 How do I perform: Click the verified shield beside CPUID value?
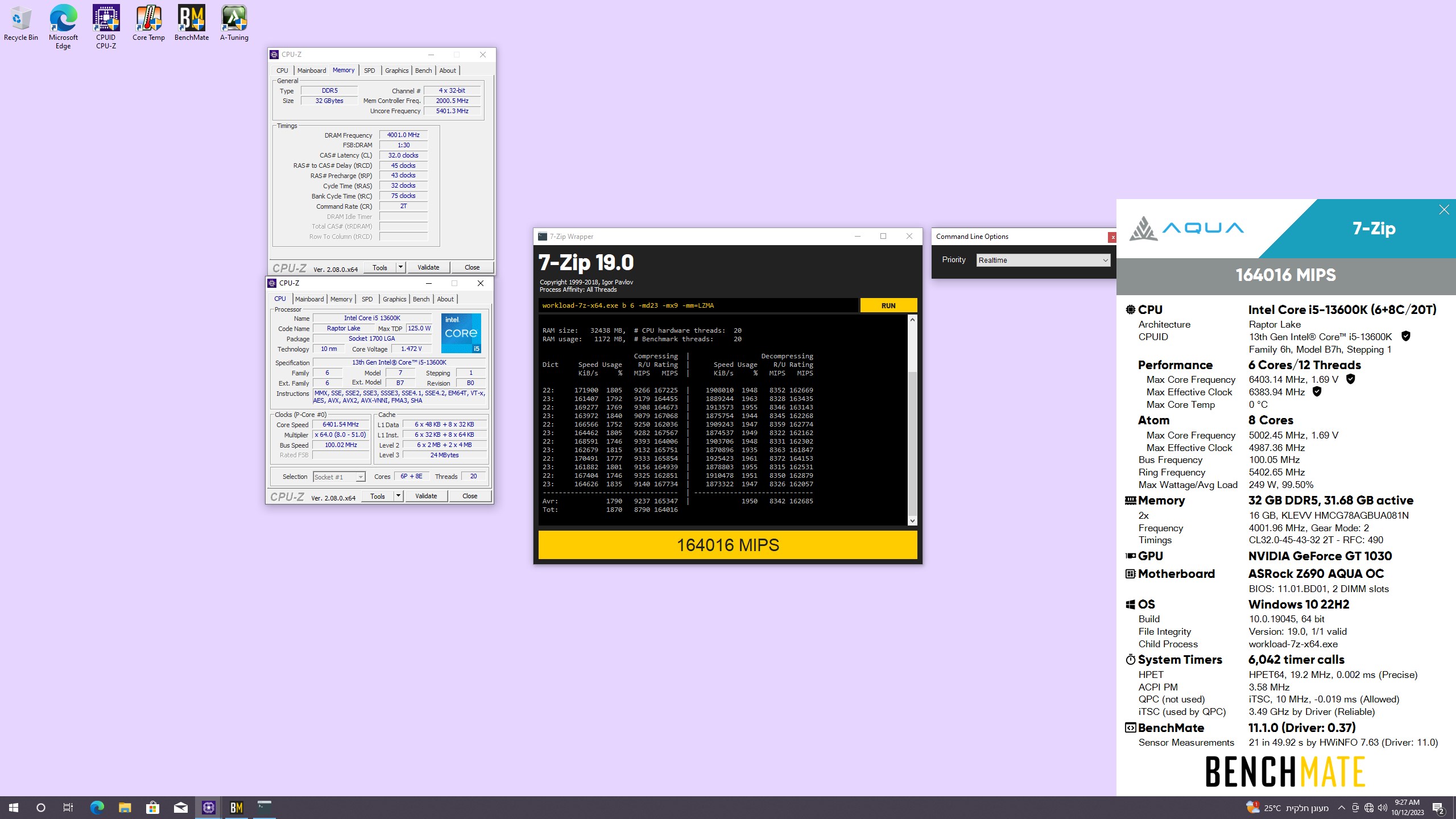coord(1406,336)
